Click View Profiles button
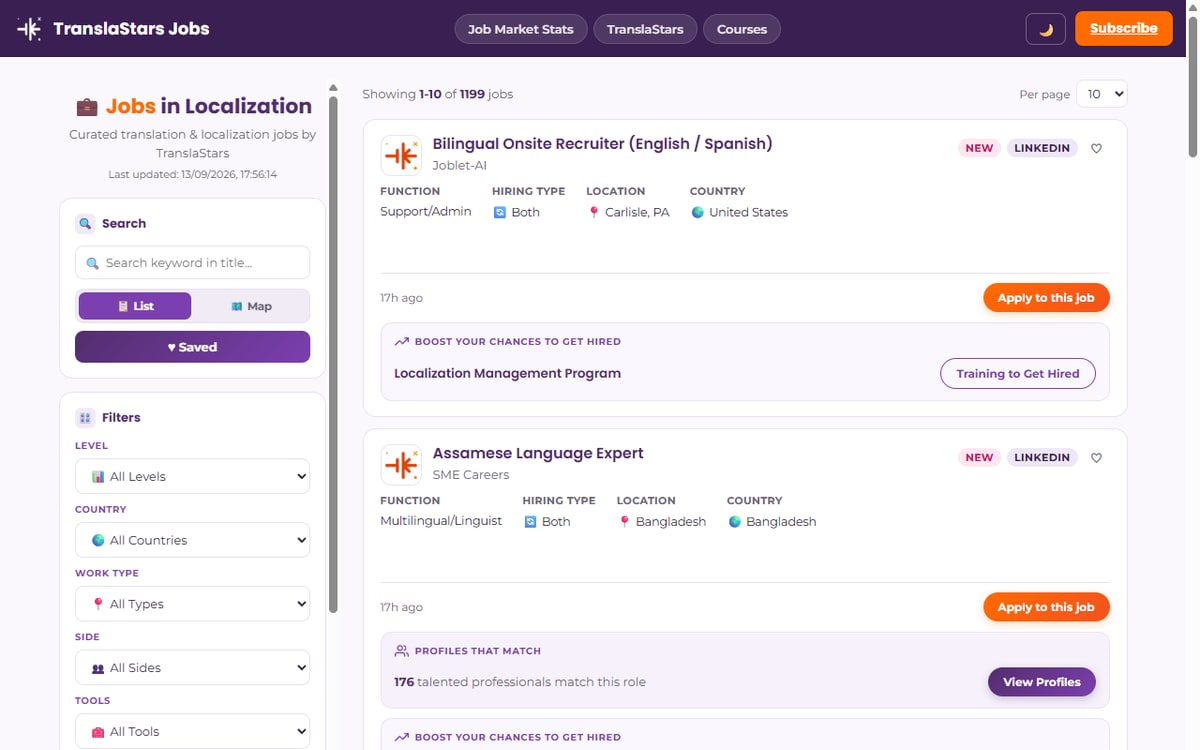Screen dimensions: 1200x750 coord(1042,682)
